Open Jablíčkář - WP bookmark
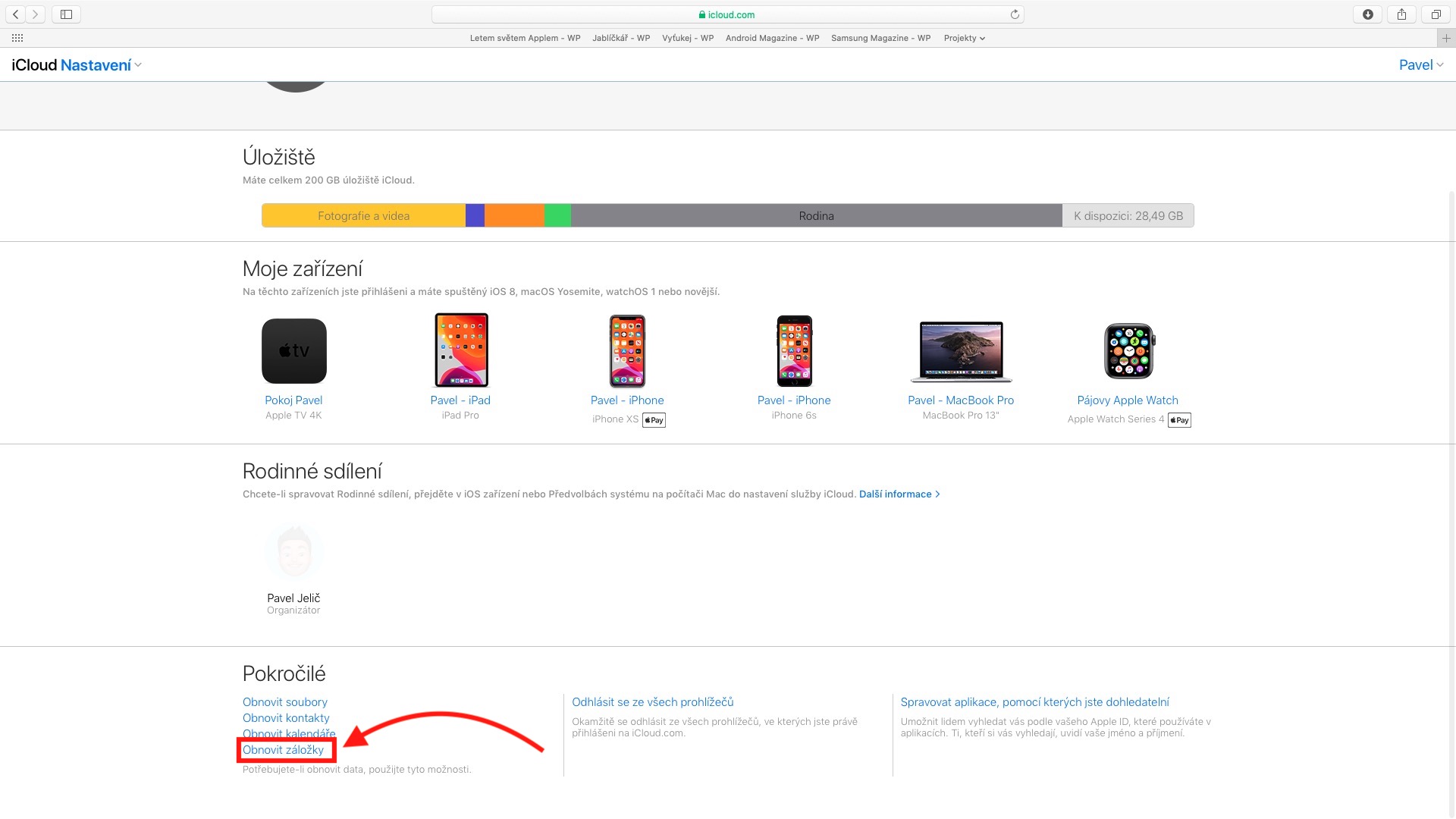 (621, 38)
